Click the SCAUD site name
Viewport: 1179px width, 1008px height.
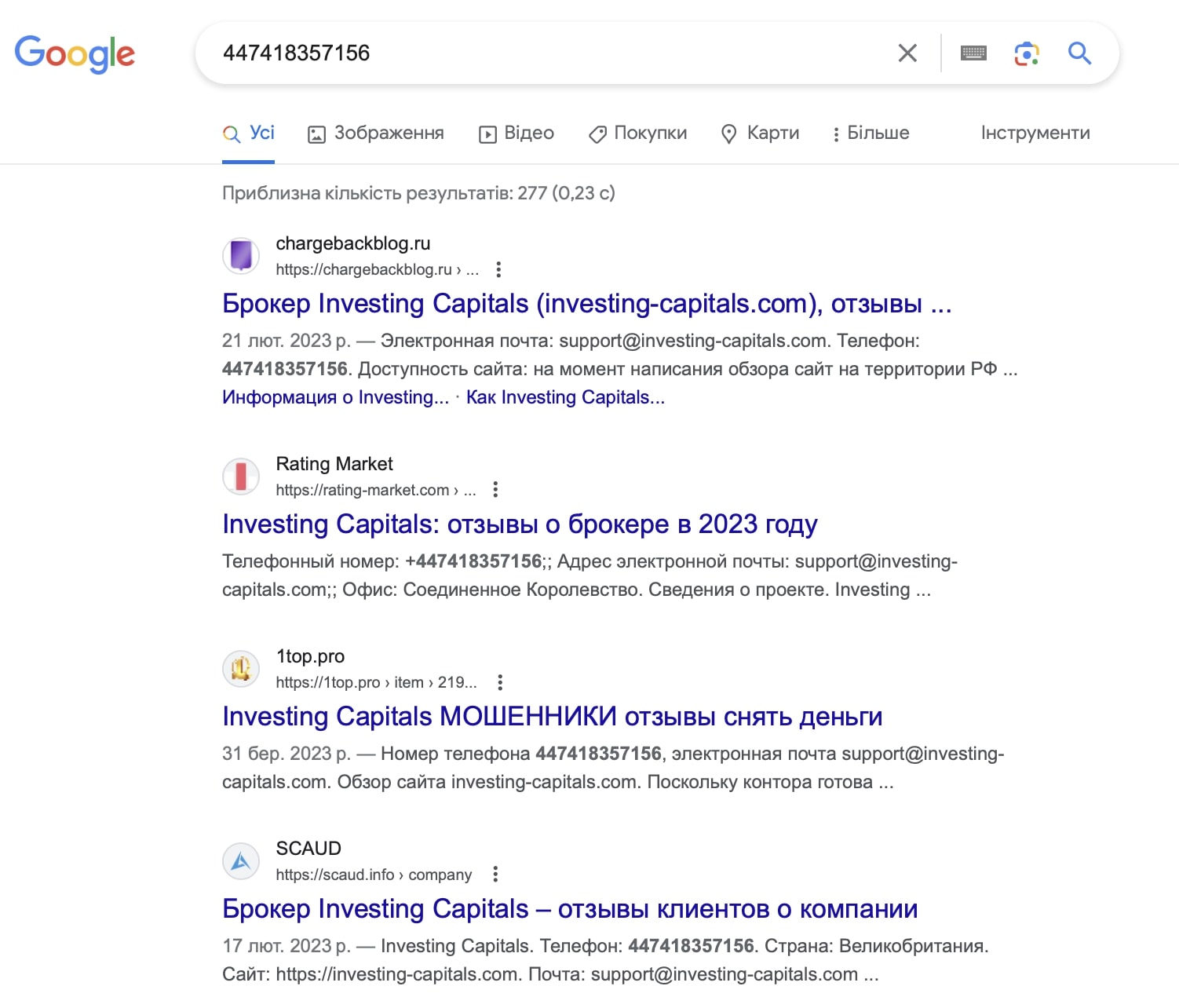pyautogui.click(x=308, y=849)
